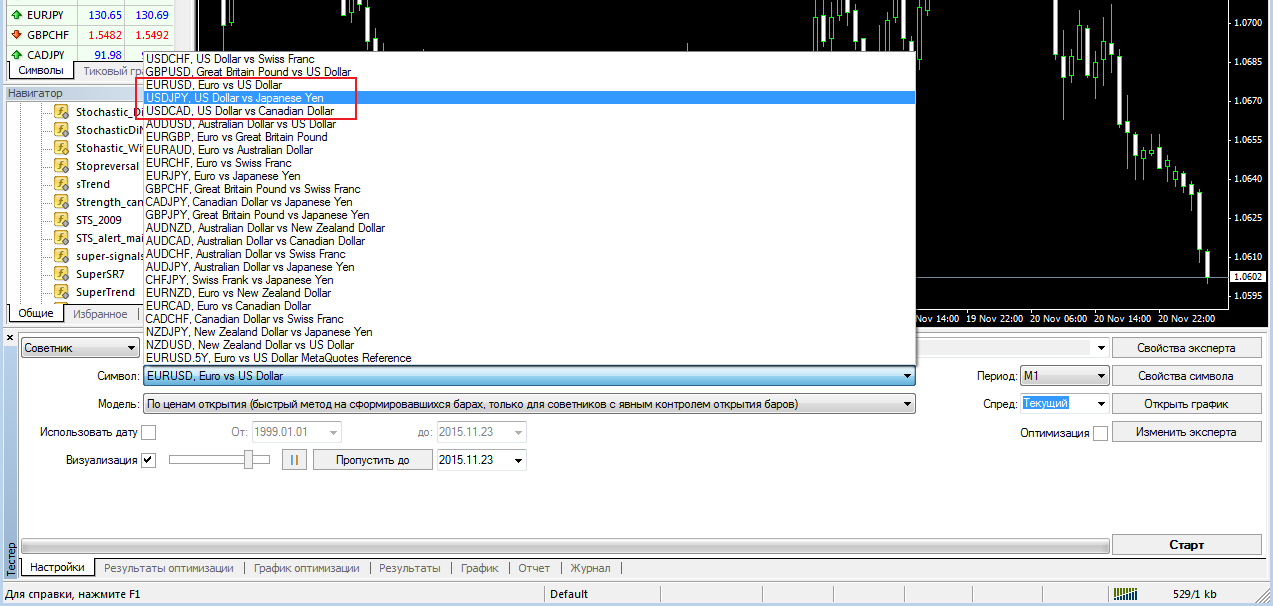This screenshot has height=606, width=1273.
Task: Adjust the visualization speed slider
Action: [250, 460]
